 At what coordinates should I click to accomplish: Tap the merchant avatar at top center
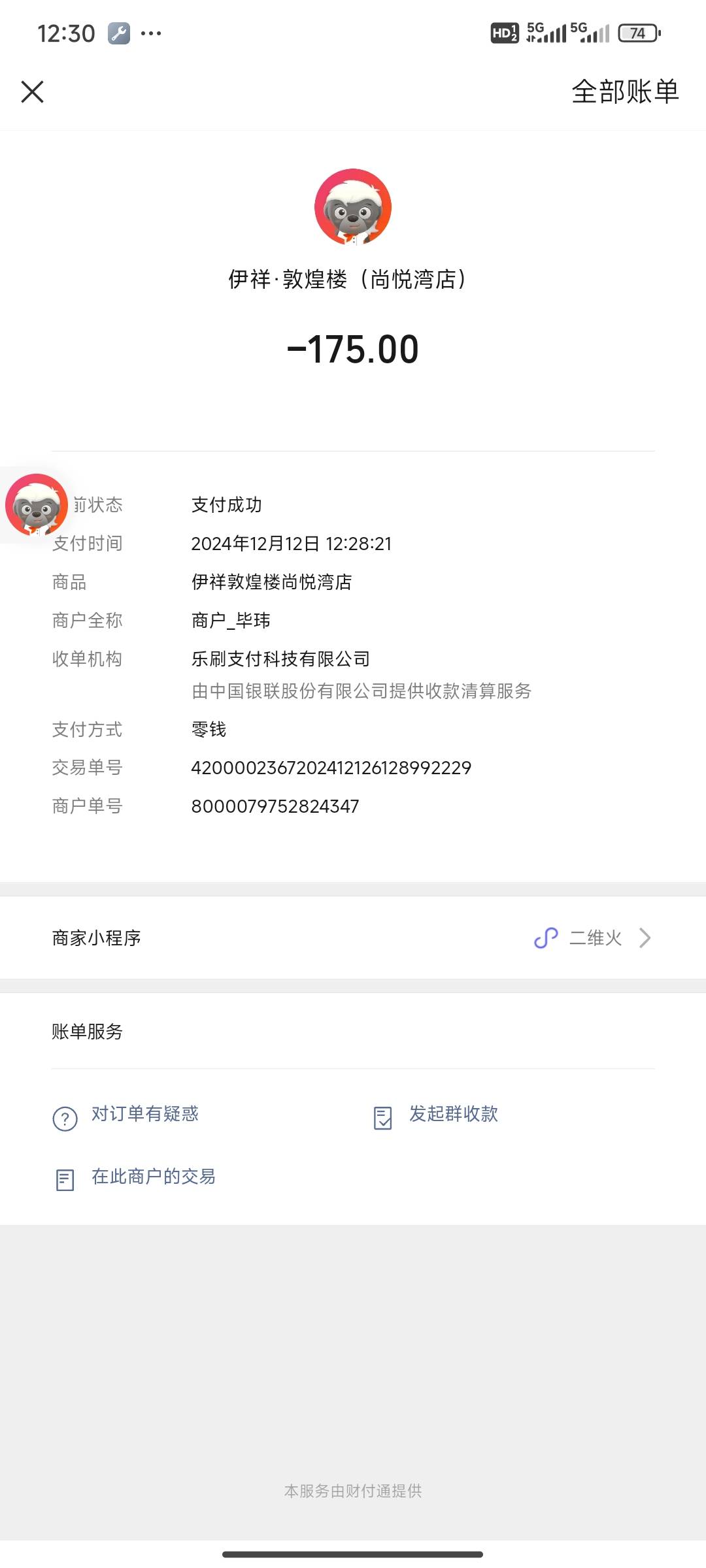pyautogui.click(x=353, y=207)
